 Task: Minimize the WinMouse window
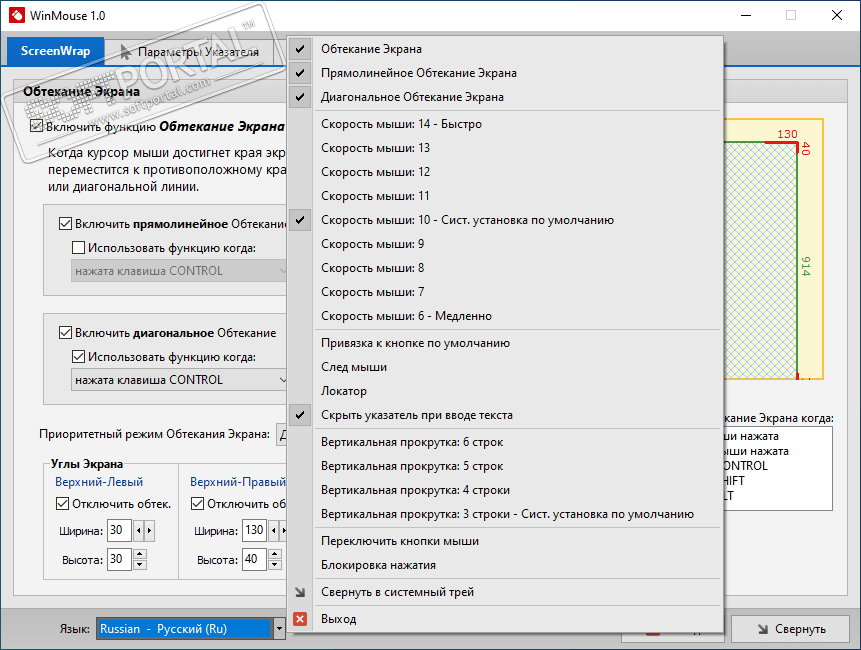point(746,15)
